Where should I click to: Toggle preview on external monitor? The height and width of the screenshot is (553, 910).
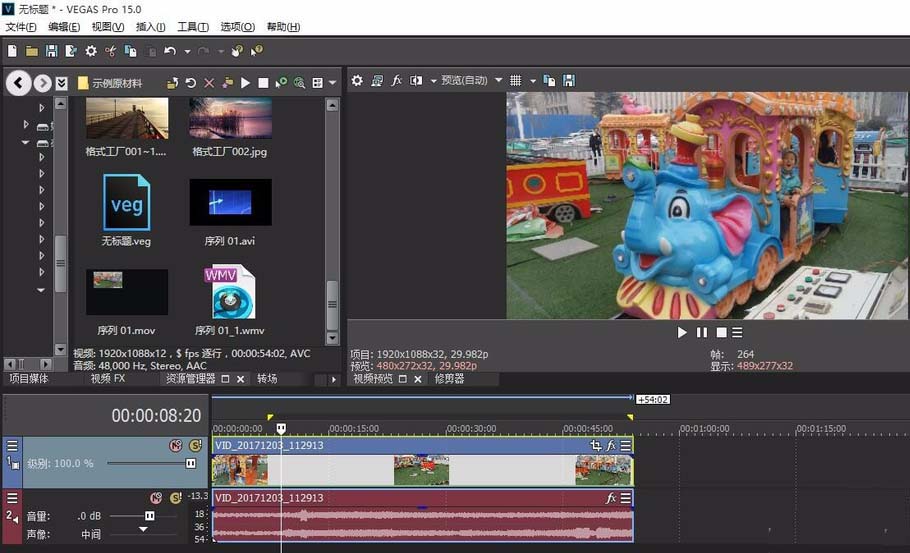pos(377,81)
